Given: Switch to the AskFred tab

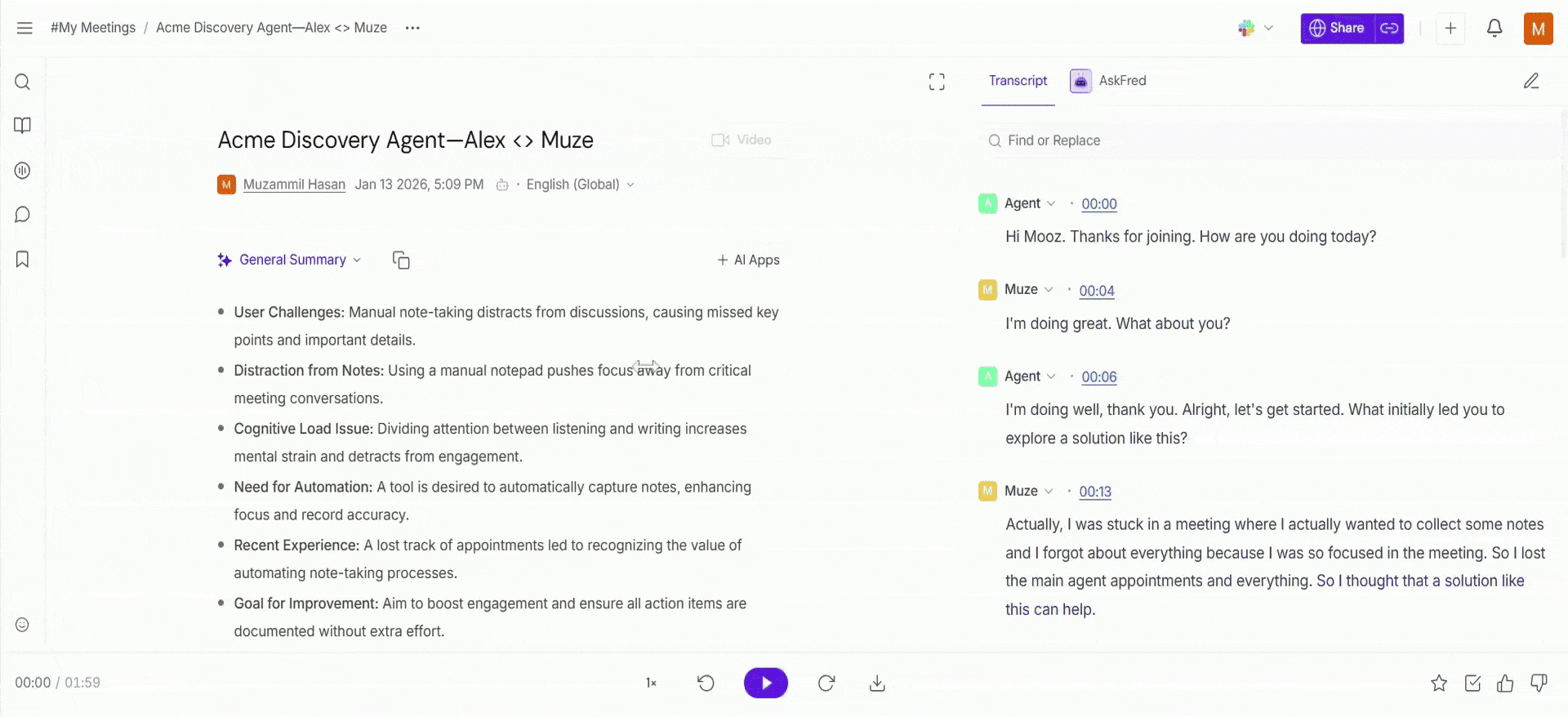Looking at the screenshot, I should pyautogui.click(x=1108, y=81).
